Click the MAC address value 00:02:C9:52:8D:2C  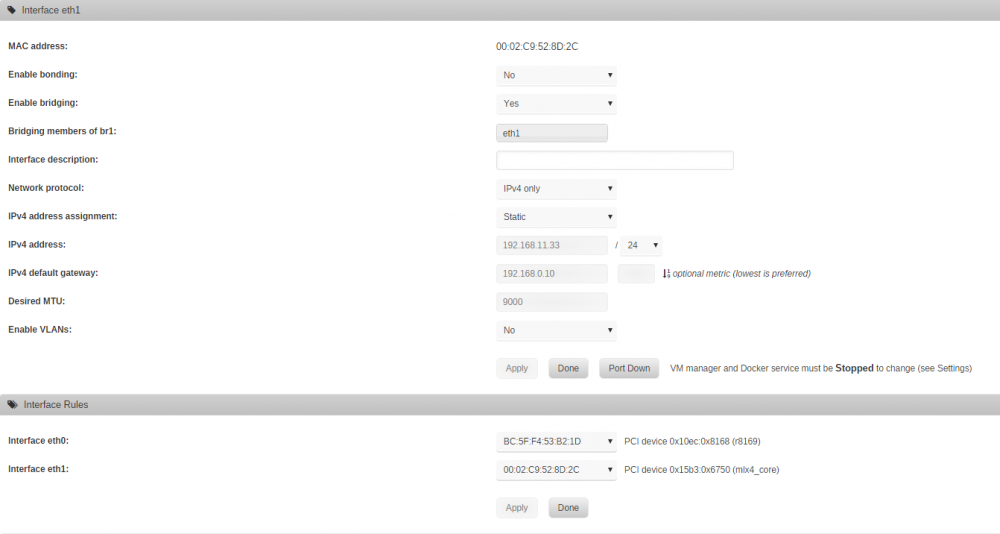coord(537,47)
